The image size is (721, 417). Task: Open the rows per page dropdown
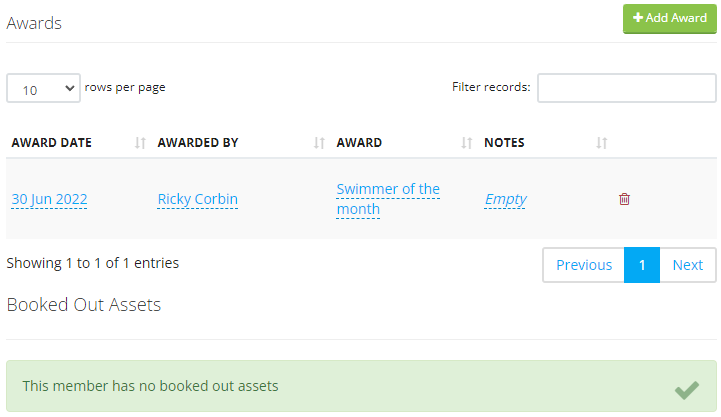point(43,89)
